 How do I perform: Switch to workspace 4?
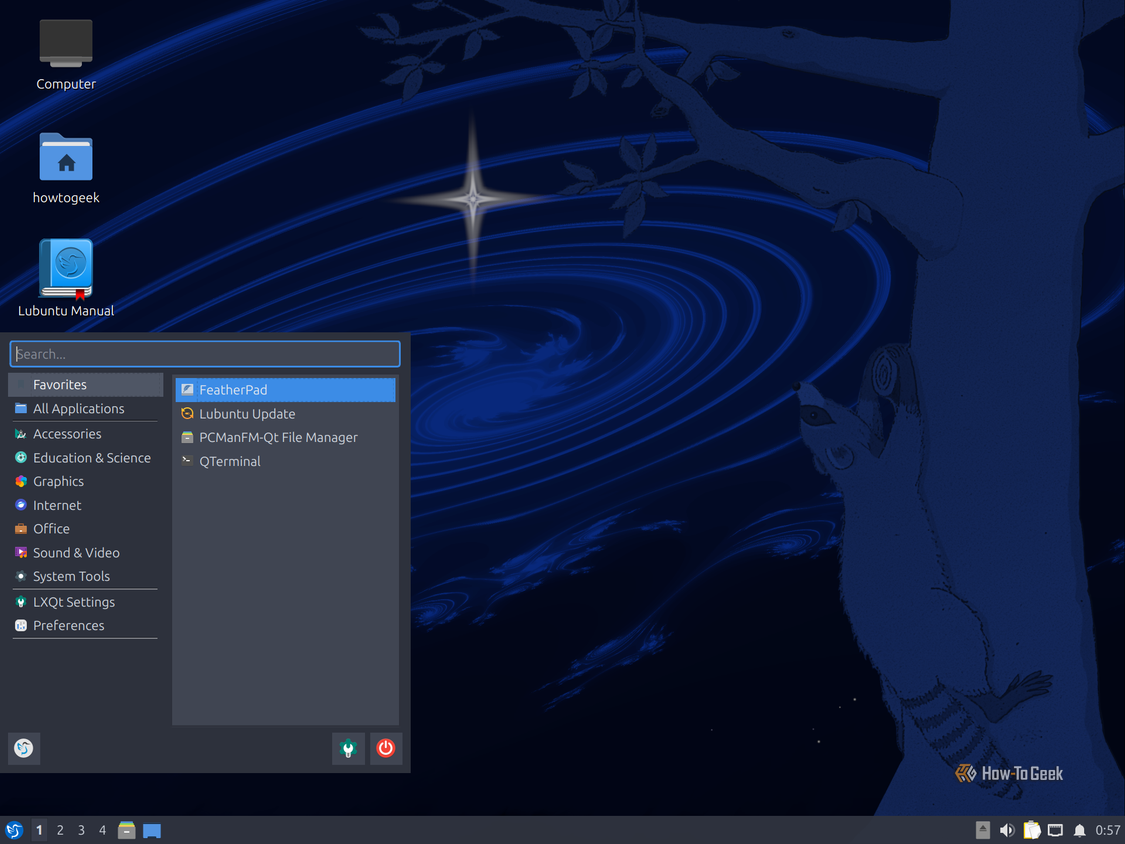[x=103, y=830]
